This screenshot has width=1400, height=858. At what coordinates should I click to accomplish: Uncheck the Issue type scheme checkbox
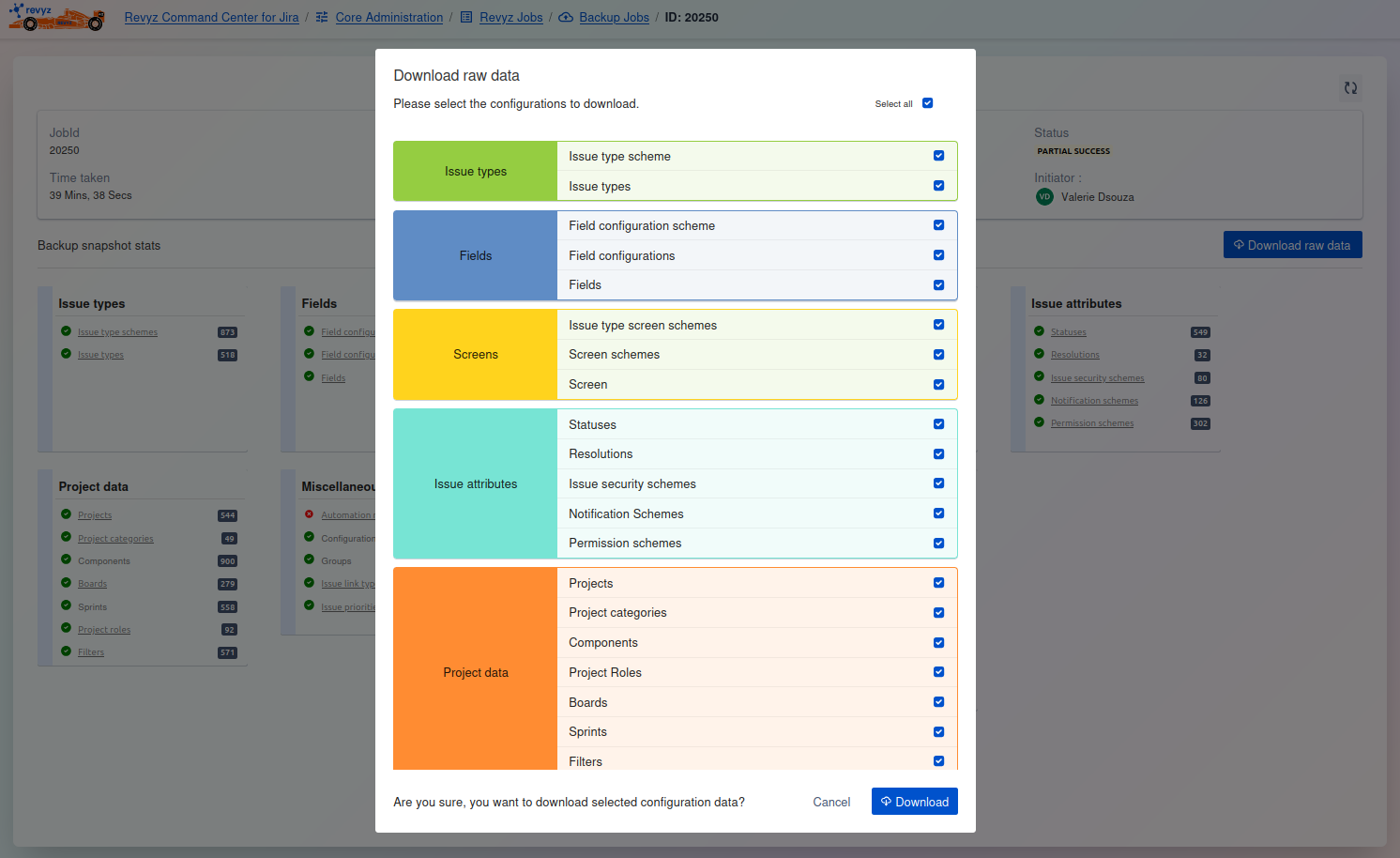click(938, 156)
